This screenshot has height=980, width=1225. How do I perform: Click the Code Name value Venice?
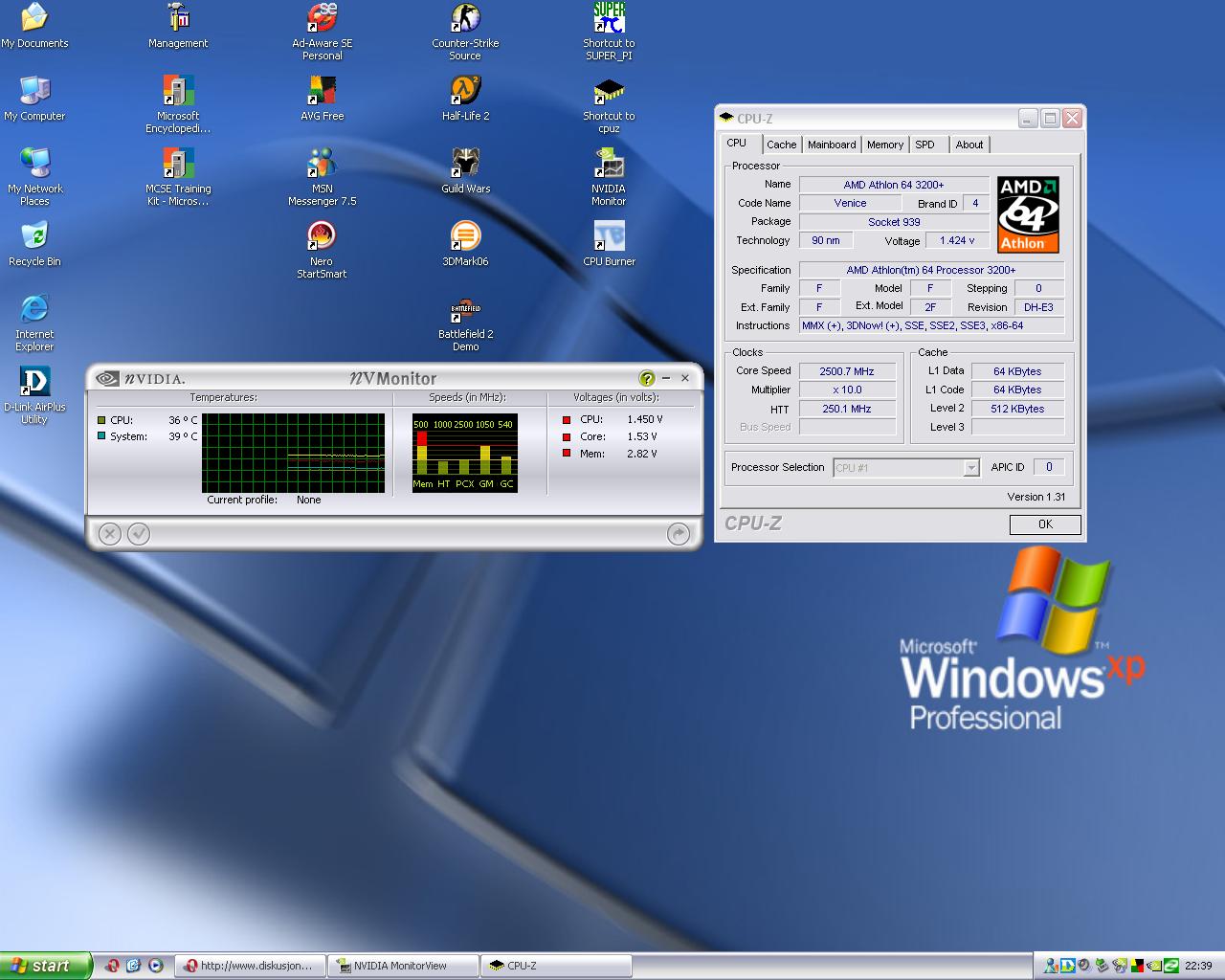[850, 203]
